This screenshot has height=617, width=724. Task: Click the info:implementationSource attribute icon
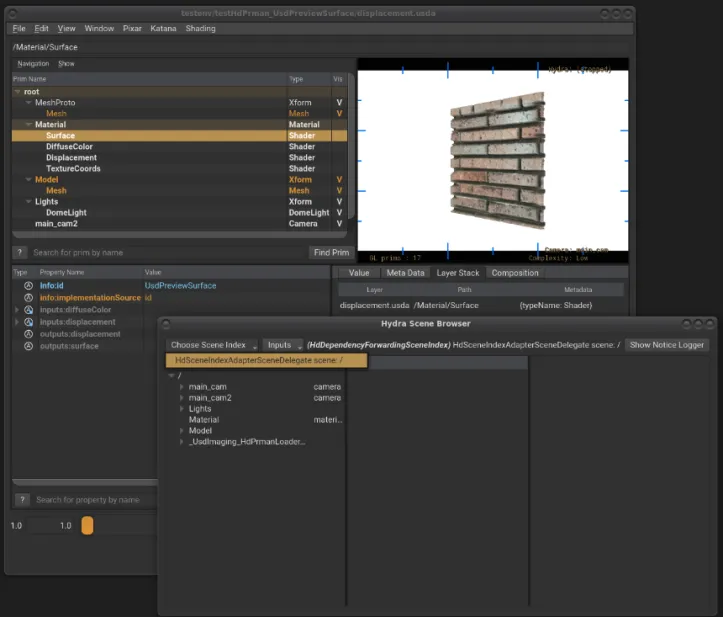point(29,298)
